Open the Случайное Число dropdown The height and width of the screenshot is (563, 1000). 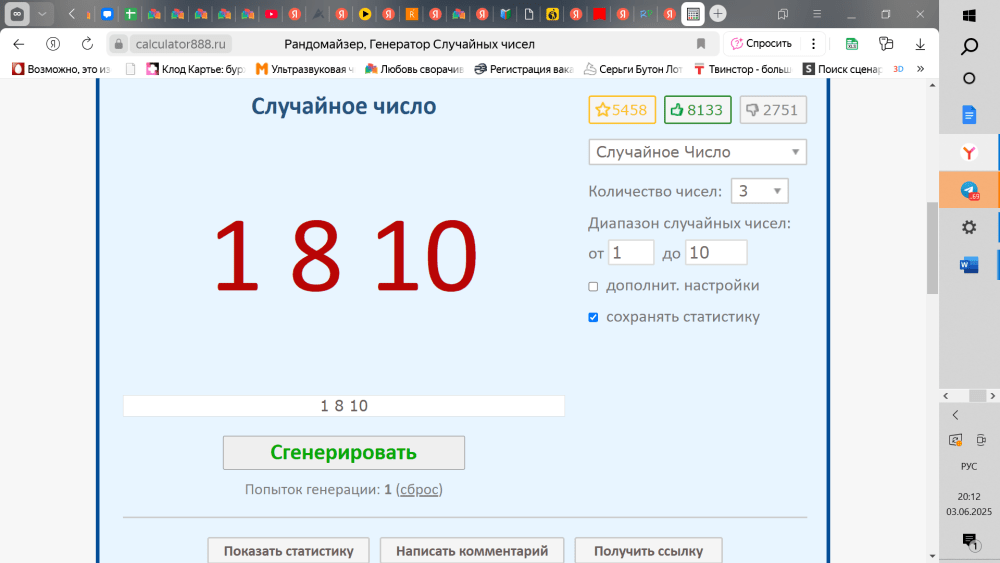(x=697, y=152)
